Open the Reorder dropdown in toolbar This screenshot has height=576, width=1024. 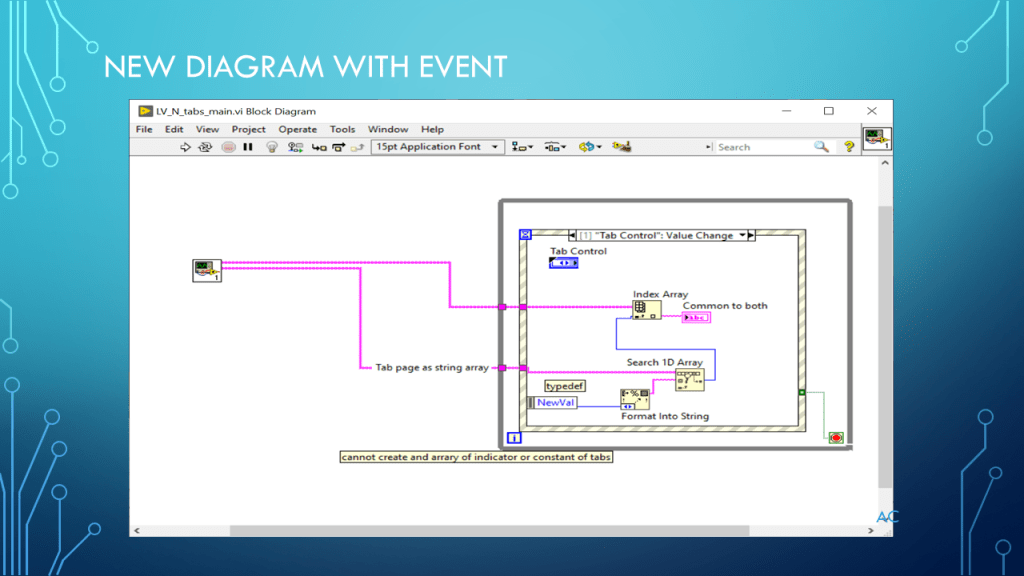point(590,147)
